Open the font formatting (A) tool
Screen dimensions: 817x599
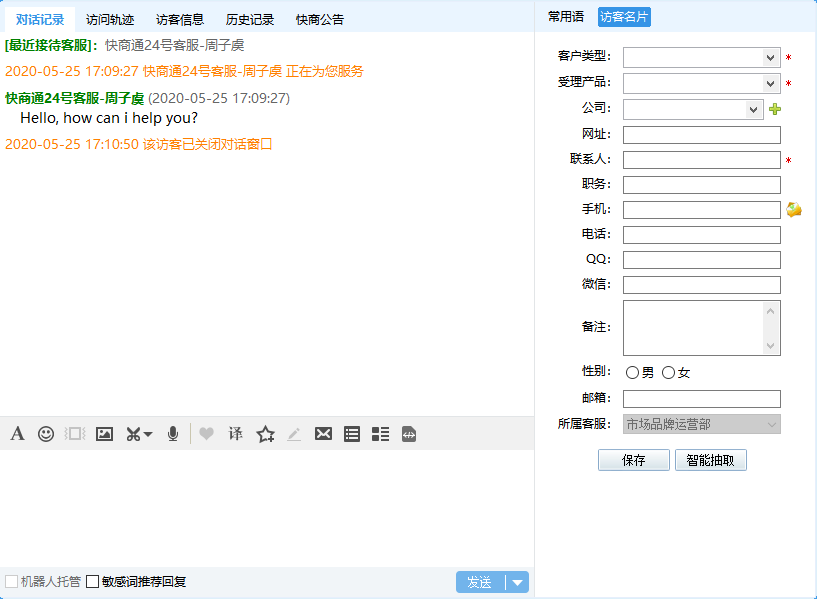(x=17, y=434)
